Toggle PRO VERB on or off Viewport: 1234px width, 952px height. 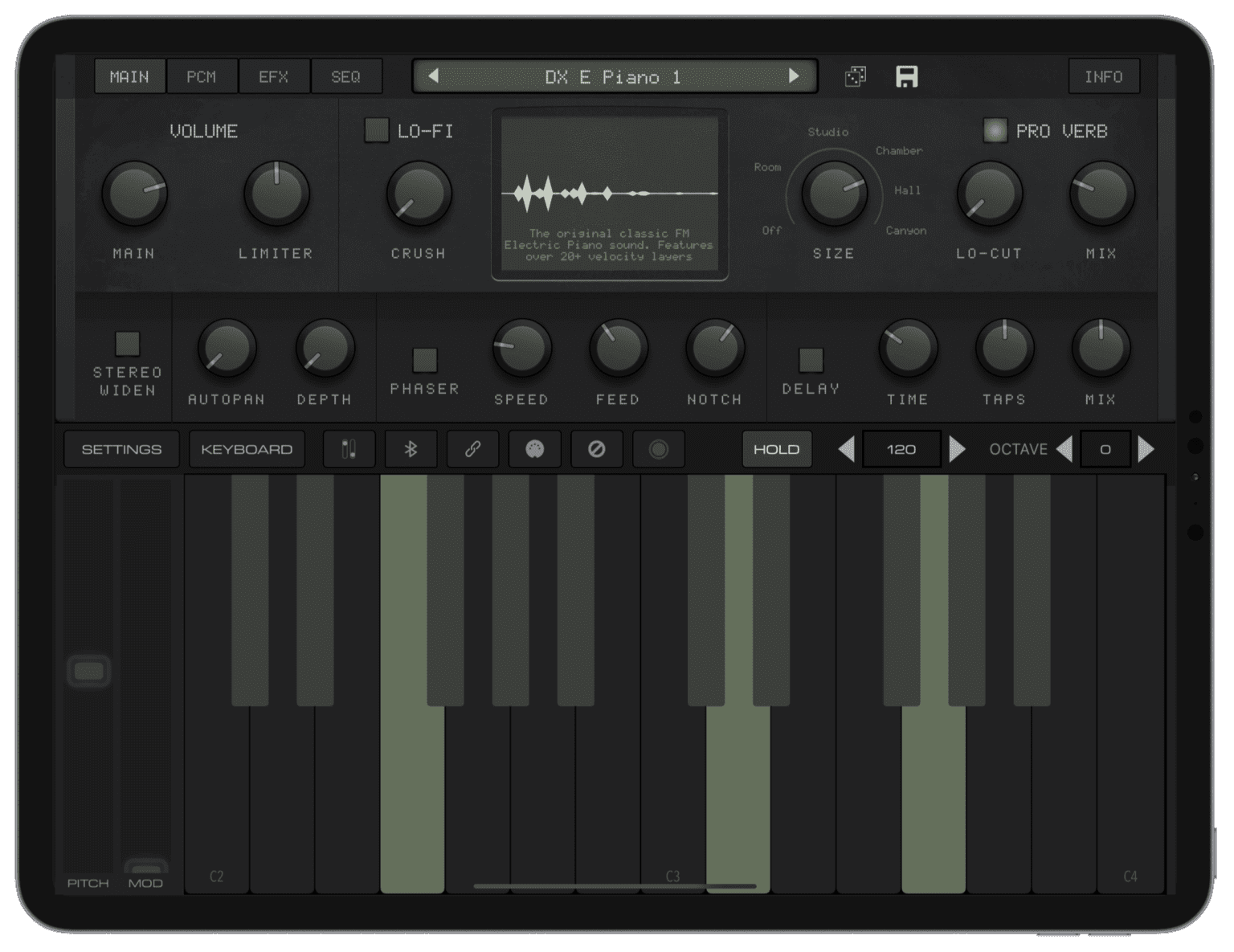(996, 130)
